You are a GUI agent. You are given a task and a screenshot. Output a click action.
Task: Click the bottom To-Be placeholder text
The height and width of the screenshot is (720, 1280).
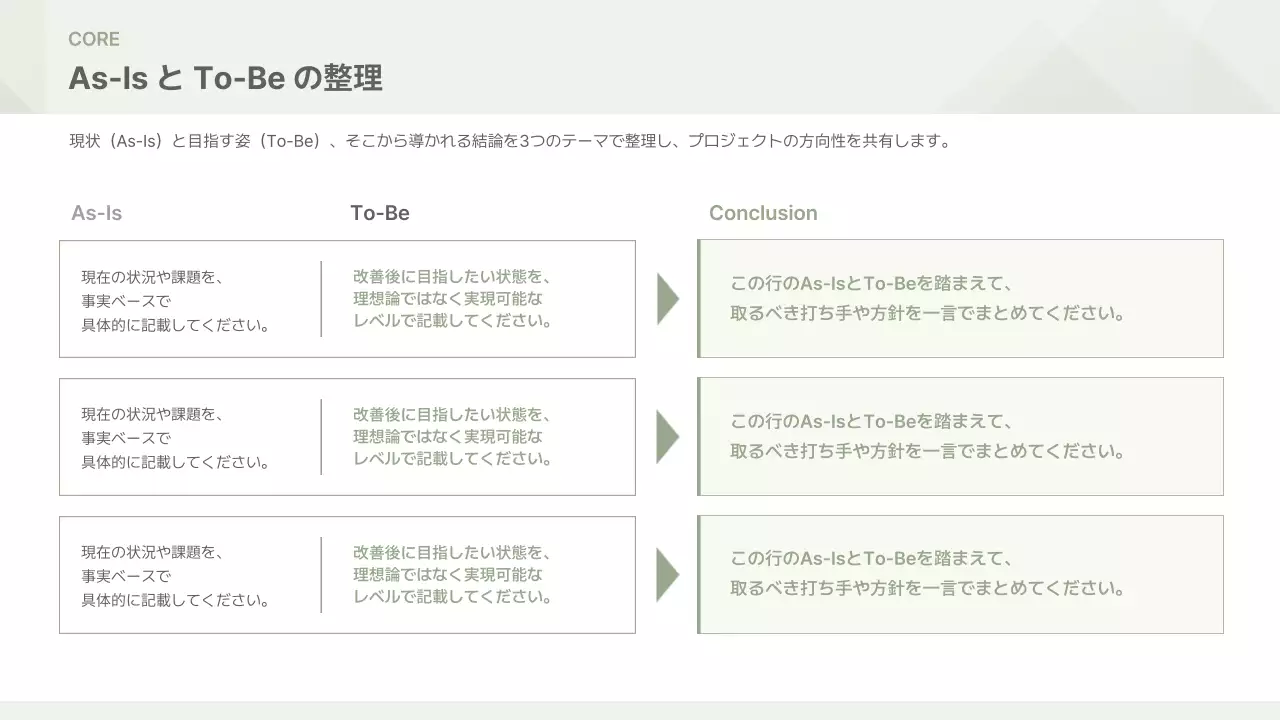pos(452,574)
